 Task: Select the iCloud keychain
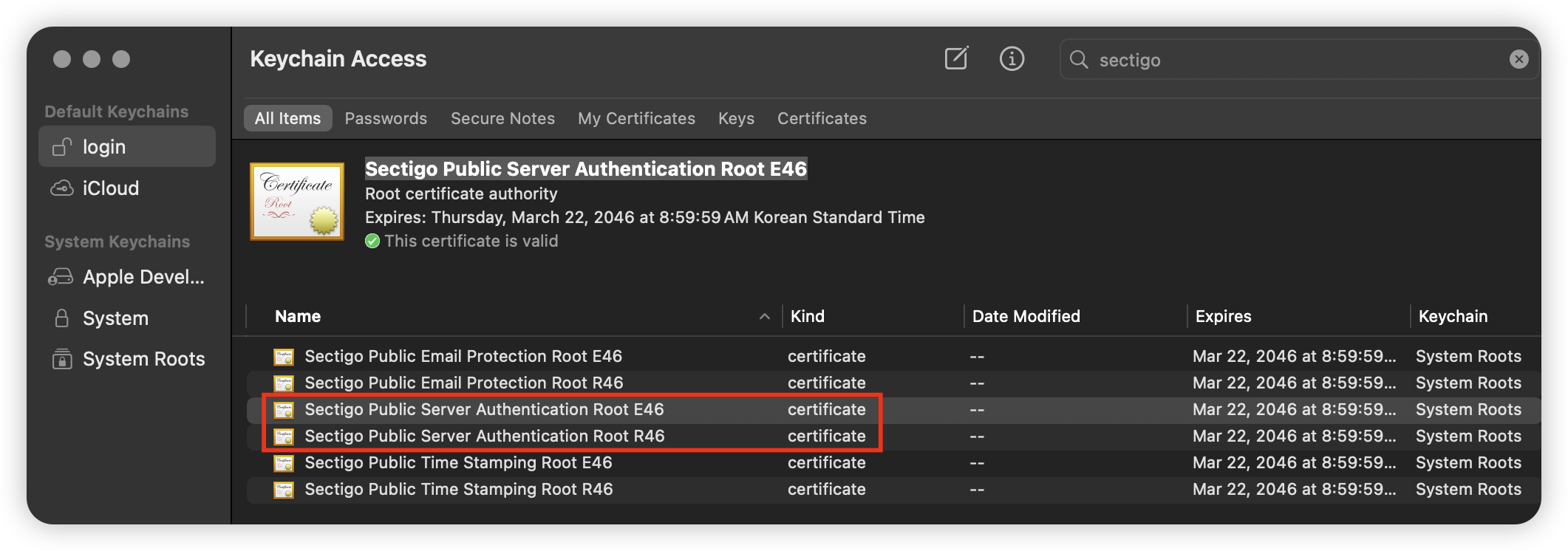(110, 188)
